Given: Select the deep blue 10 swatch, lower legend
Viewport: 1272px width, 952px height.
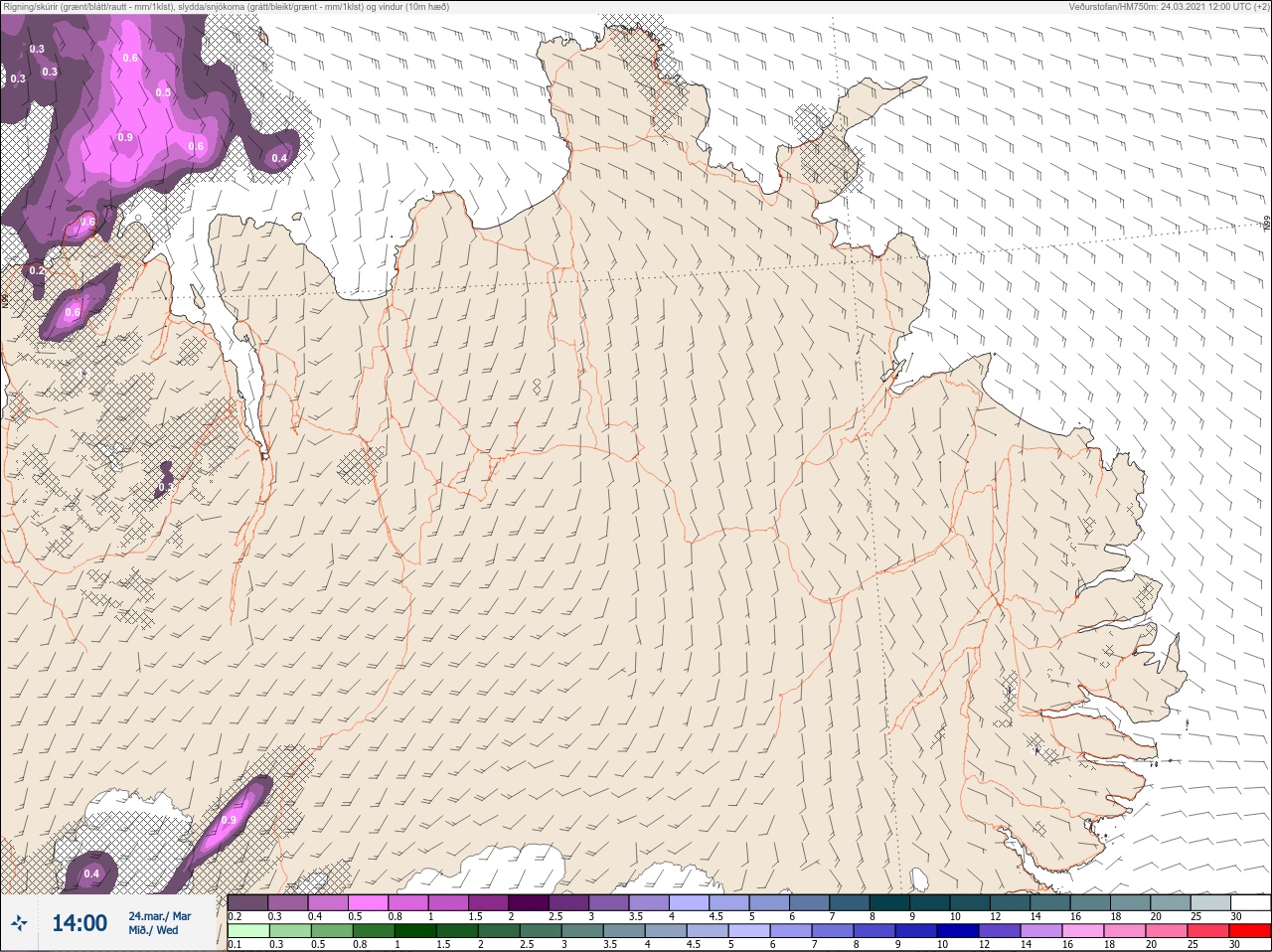Looking at the screenshot, I should point(957,932).
